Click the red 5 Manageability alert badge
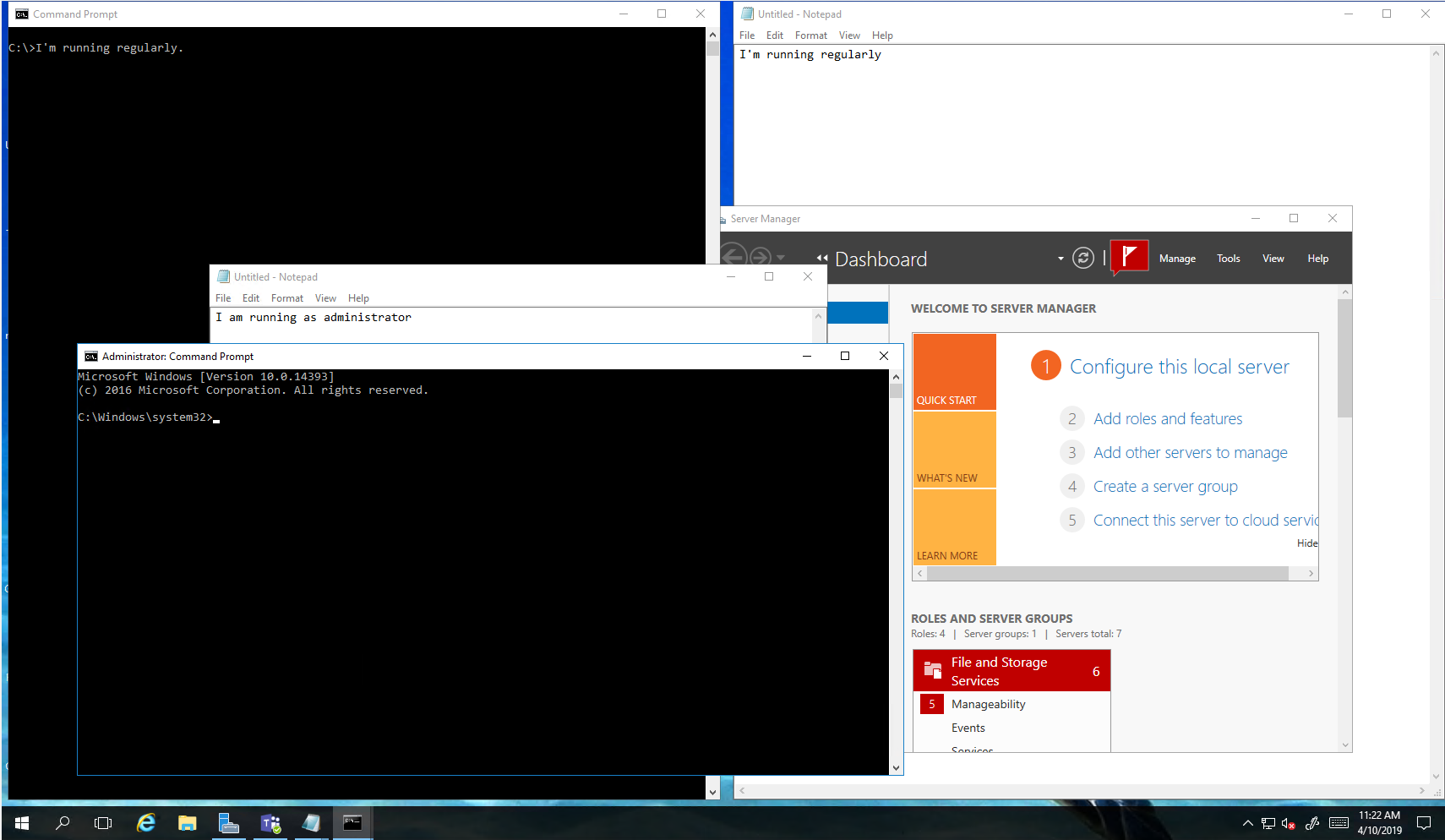Screen dimensions: 1445x840 pos(932,704)
